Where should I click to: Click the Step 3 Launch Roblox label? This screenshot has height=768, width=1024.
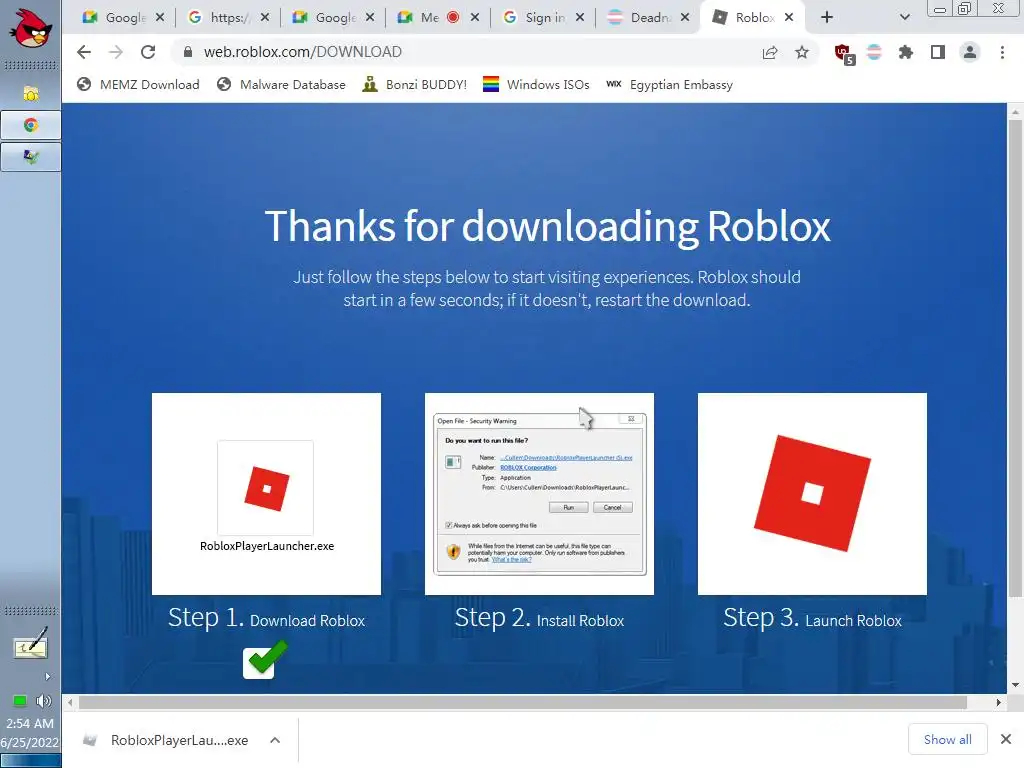pos(812,618)
